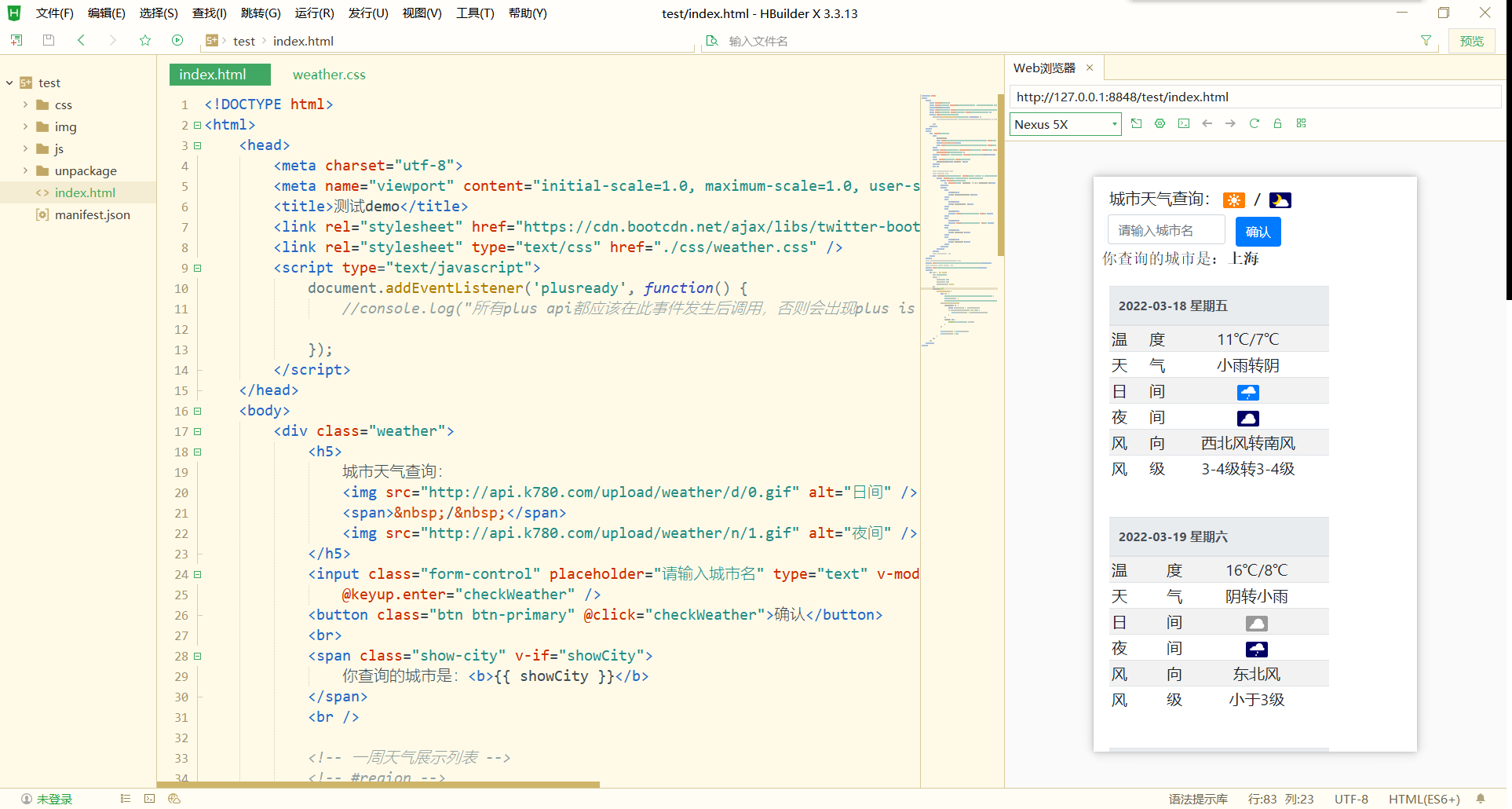
Task: Click the editor vertical scrollbar thumb
Action: 1001,175
